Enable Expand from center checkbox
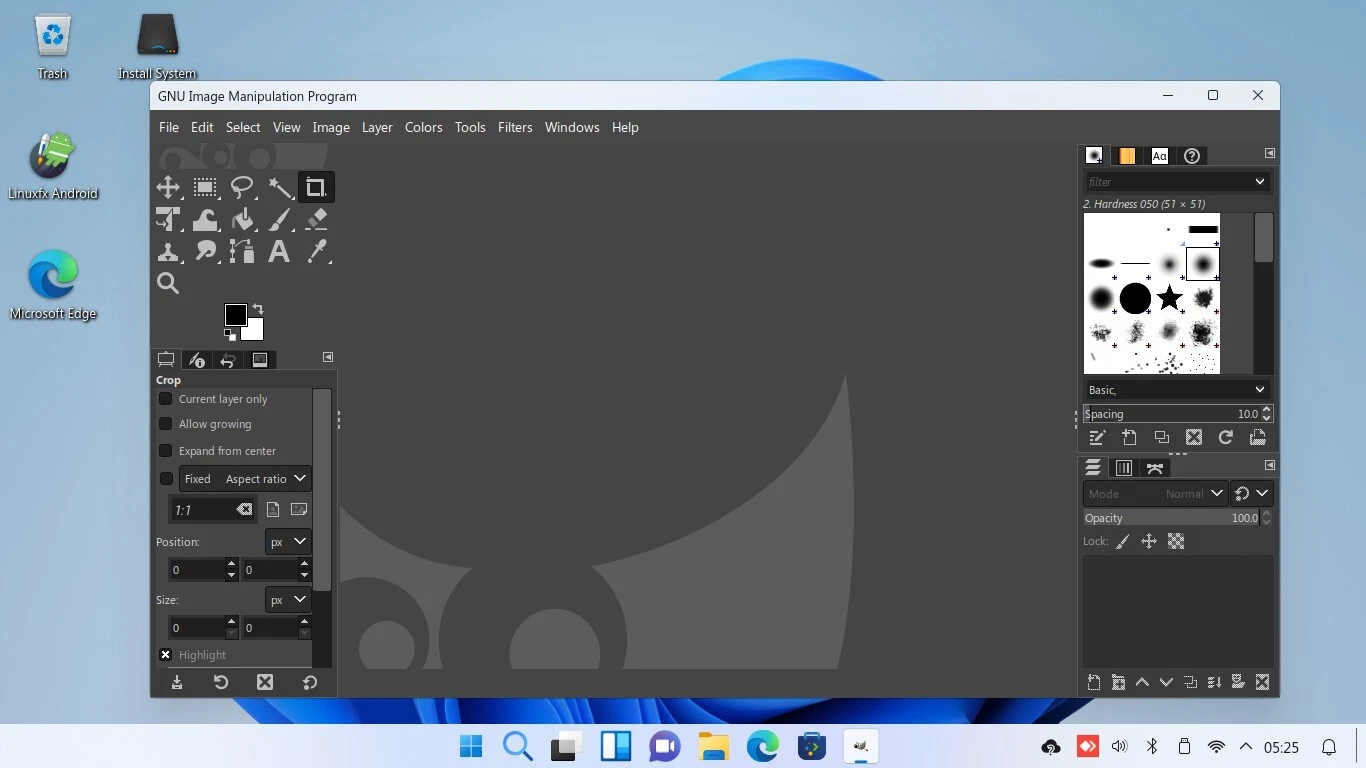Image resolution: width=1366 pixels, height=768 pixels. [x=166, y=451]
